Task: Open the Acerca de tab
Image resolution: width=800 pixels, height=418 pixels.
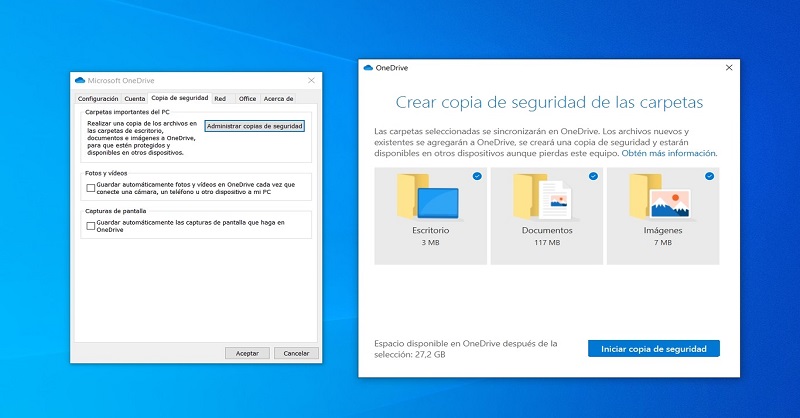Action: [x=278, y=99]
